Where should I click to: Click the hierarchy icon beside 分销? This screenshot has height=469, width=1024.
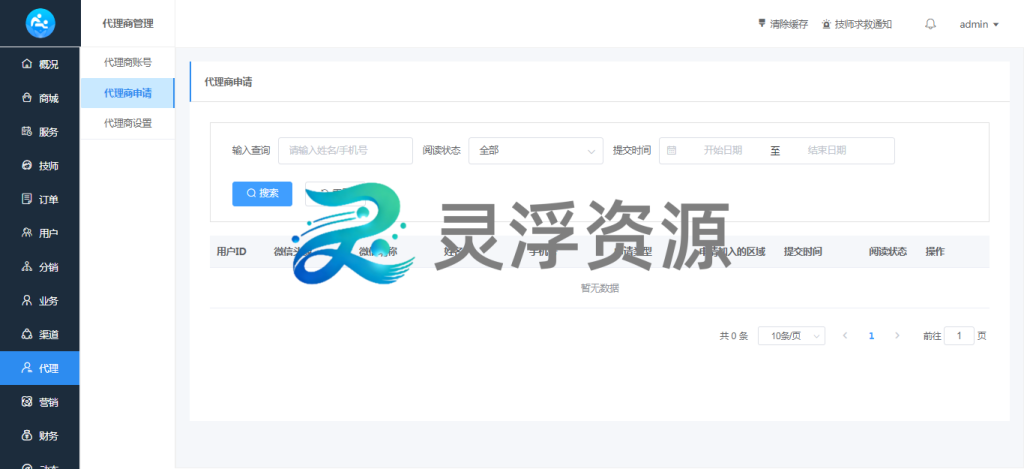coord(27,267)
